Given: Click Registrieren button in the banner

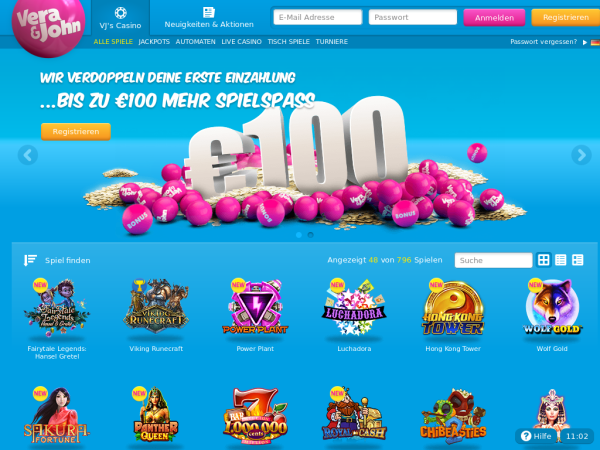Looking at the screenshot, I should 76,132.
